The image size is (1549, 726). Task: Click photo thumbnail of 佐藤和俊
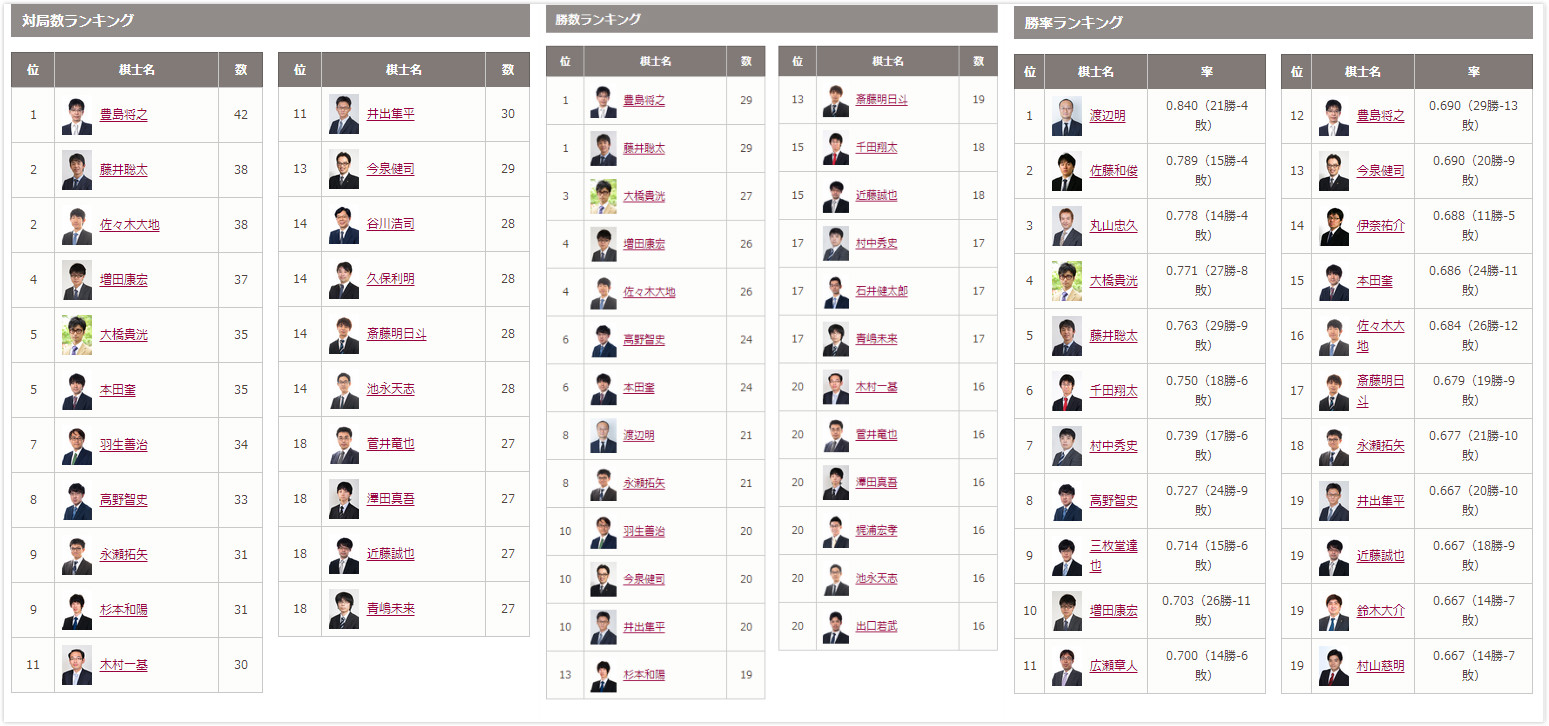click(x=1067, y=171)
